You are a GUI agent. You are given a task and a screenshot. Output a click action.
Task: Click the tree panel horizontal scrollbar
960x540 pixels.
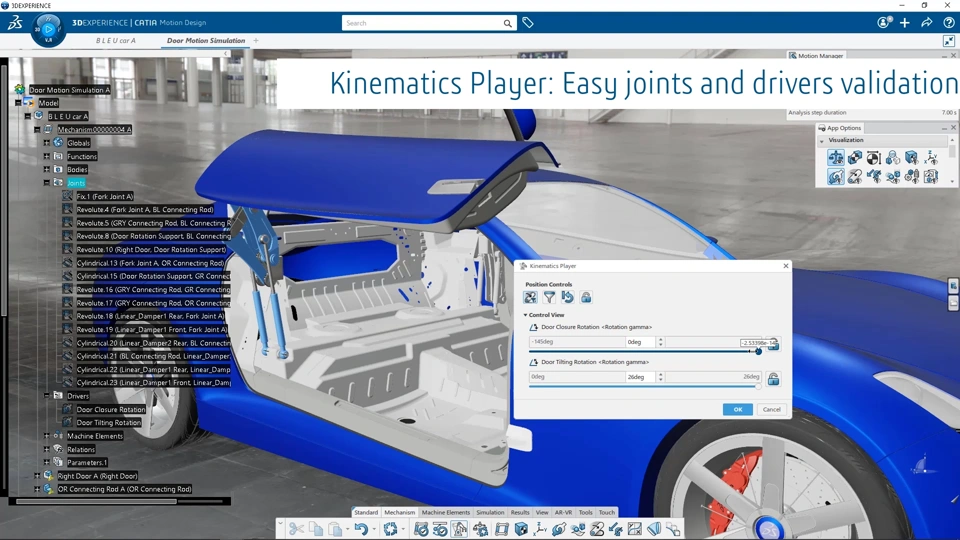pos(97,501)
